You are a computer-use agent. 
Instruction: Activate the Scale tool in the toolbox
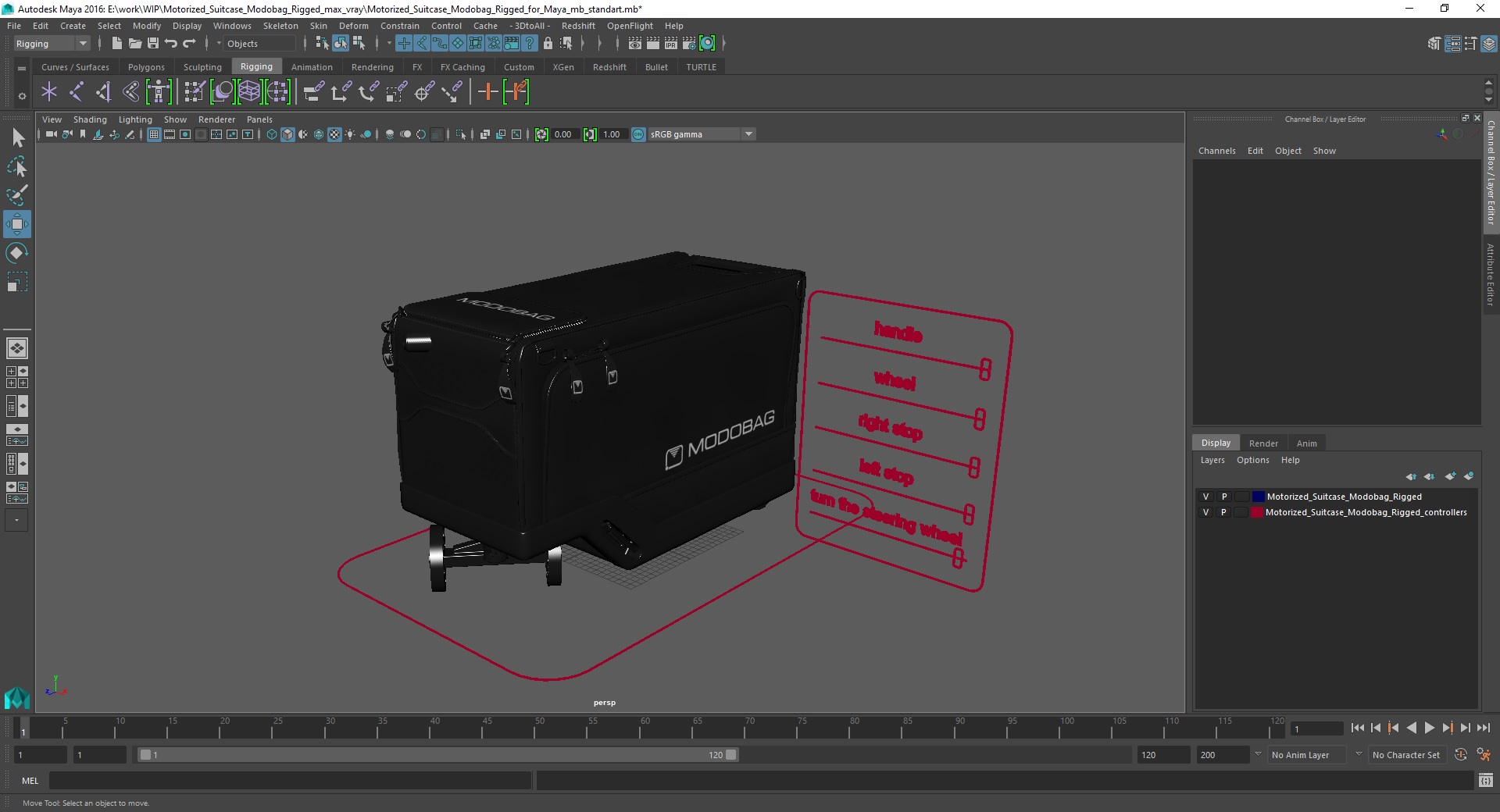pos(17,281)
